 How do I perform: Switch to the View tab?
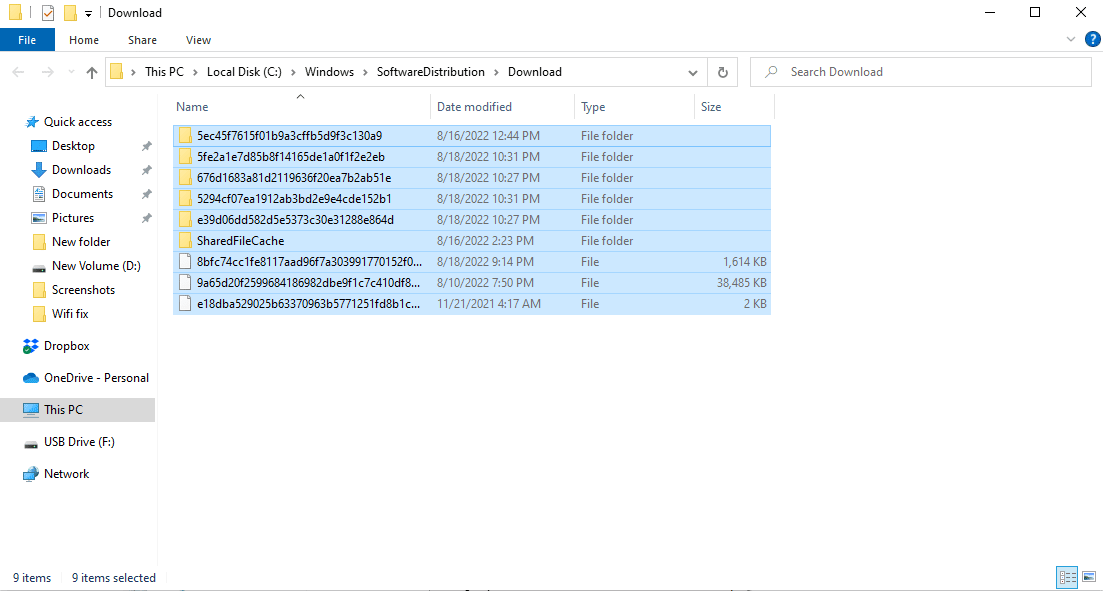[x=198, y=40]
